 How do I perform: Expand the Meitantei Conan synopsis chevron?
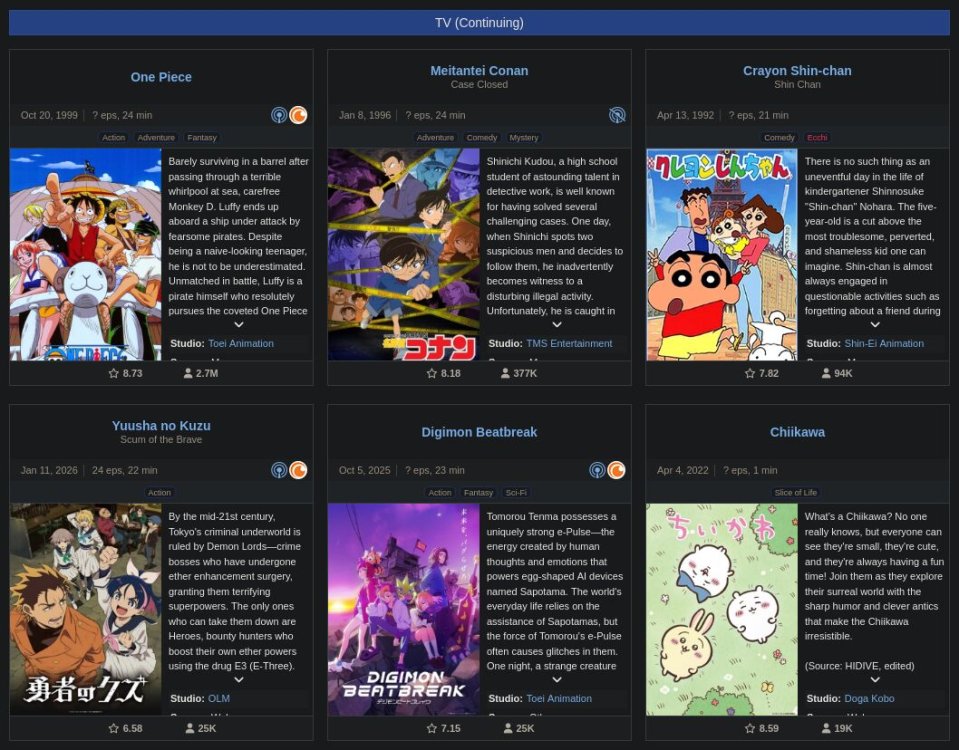coord(557,325)
